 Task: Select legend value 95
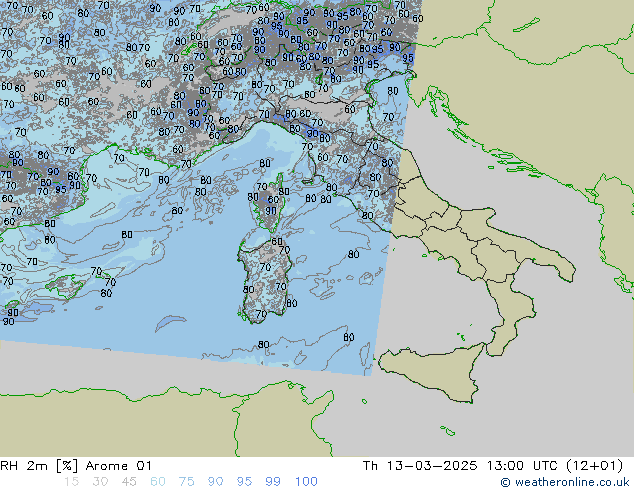click(244, 482)
